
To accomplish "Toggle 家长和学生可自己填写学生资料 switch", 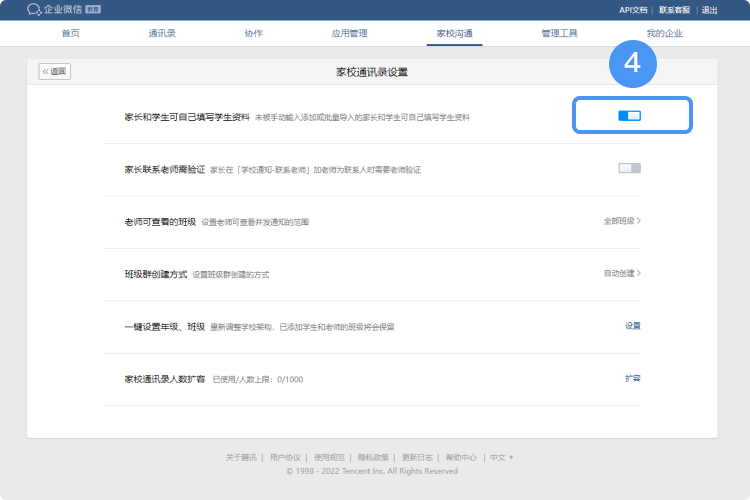I will 629,116.
